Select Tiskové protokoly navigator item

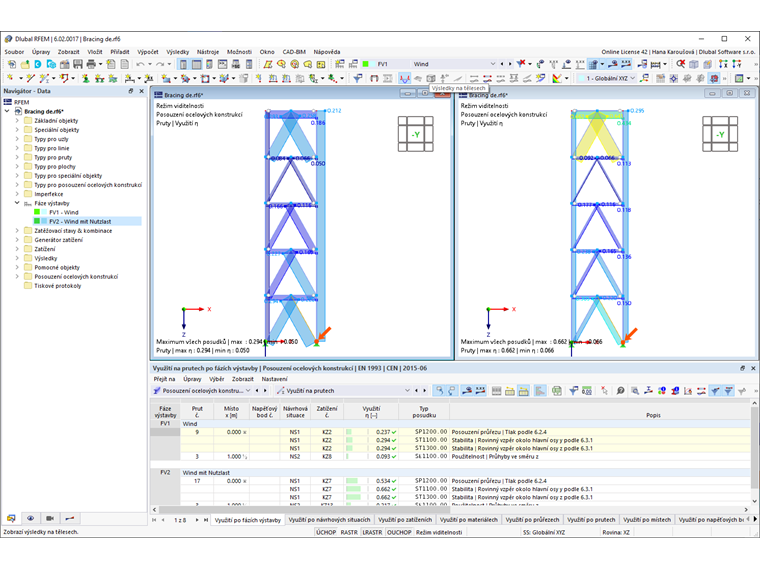coord(58,286)
